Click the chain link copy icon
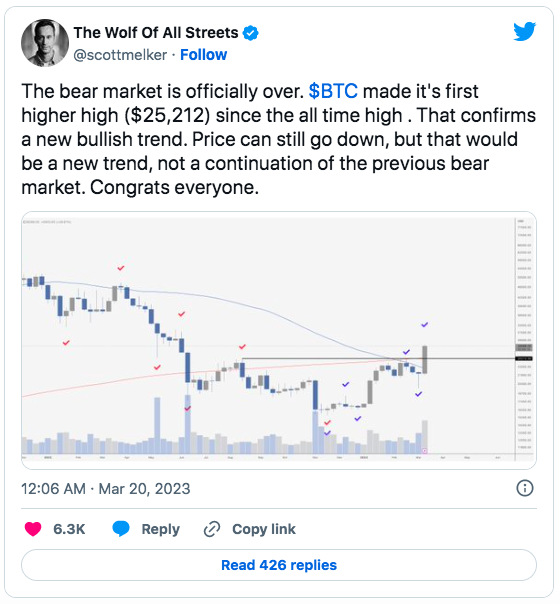 pyautogui.click(x=212, y=529)
